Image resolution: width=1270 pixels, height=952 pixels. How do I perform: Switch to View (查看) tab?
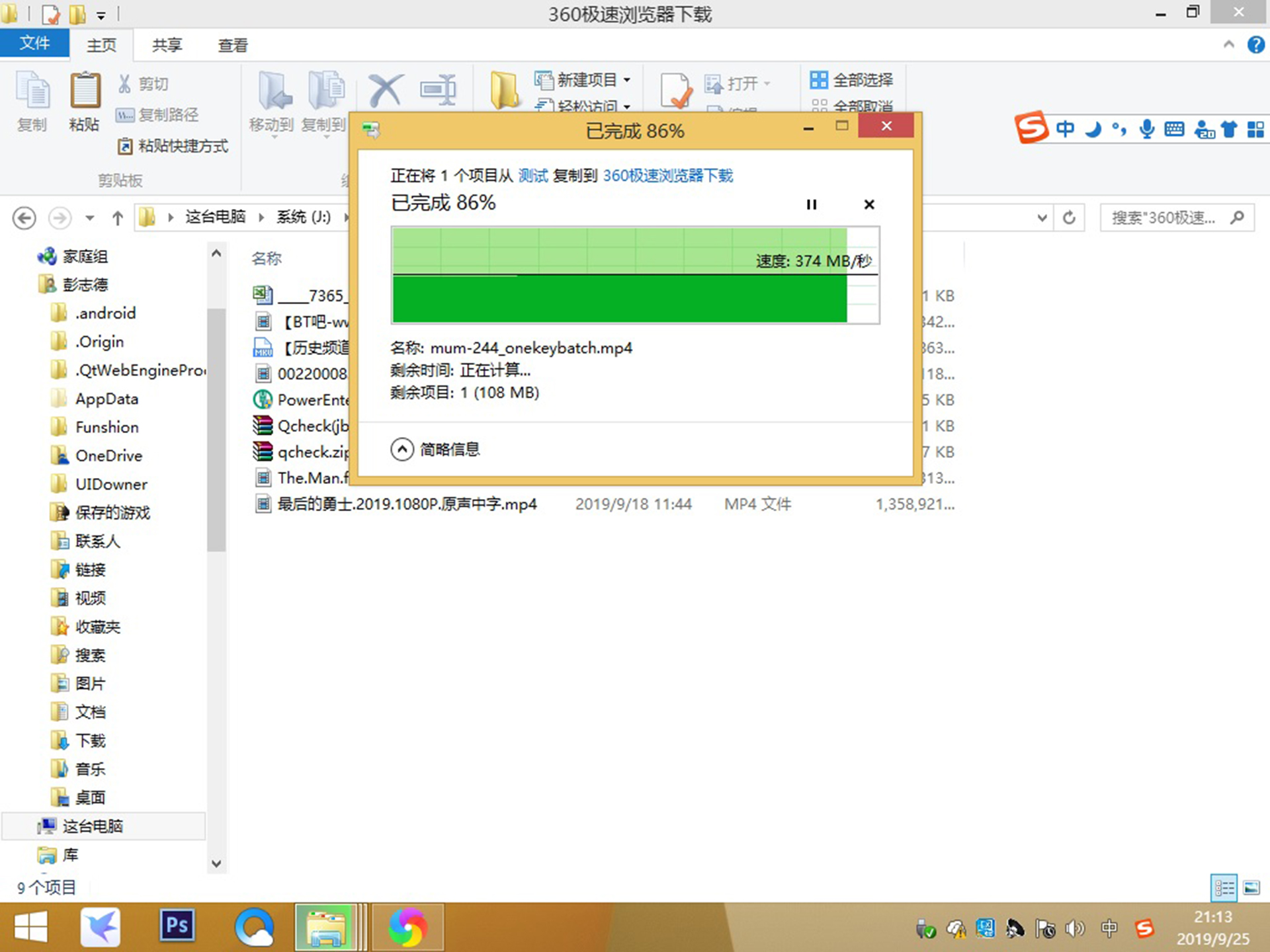coord(233,45)
